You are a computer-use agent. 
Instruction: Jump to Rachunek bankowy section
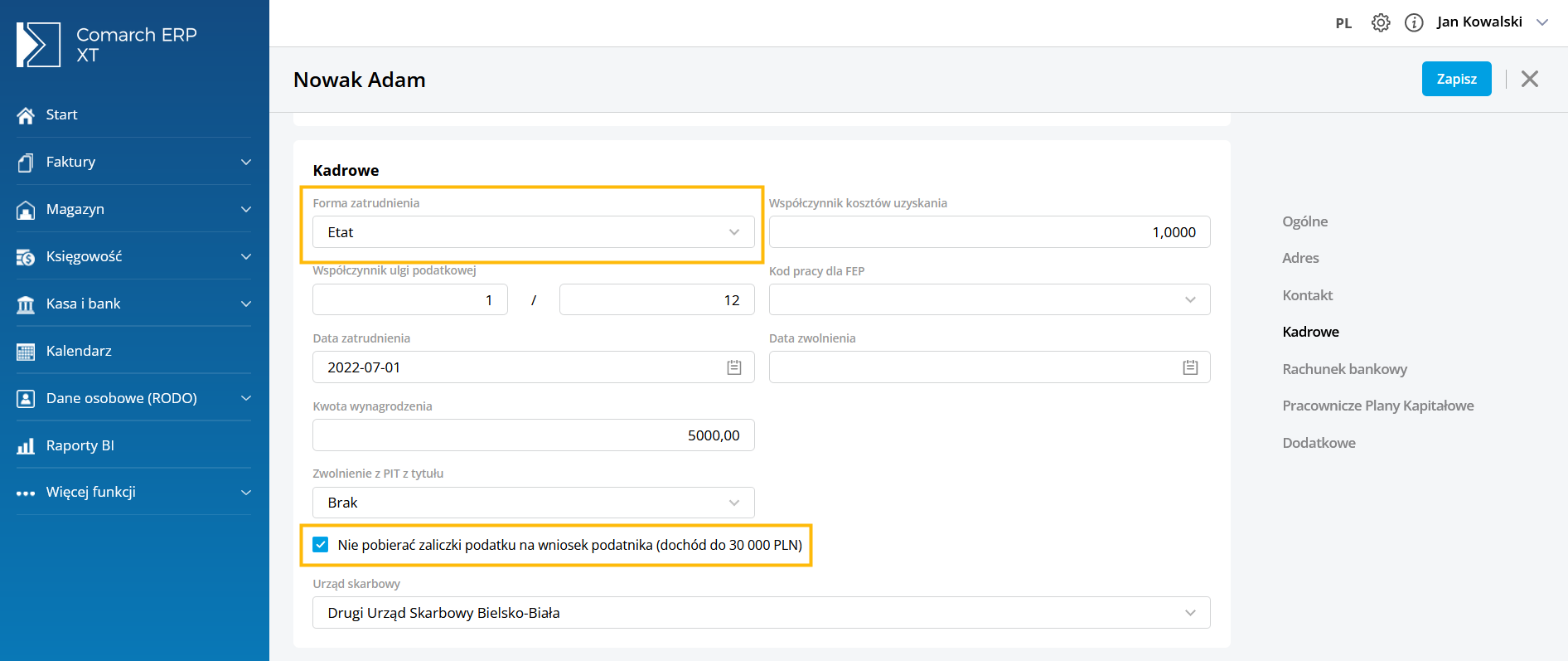[x=1344, y=369]
